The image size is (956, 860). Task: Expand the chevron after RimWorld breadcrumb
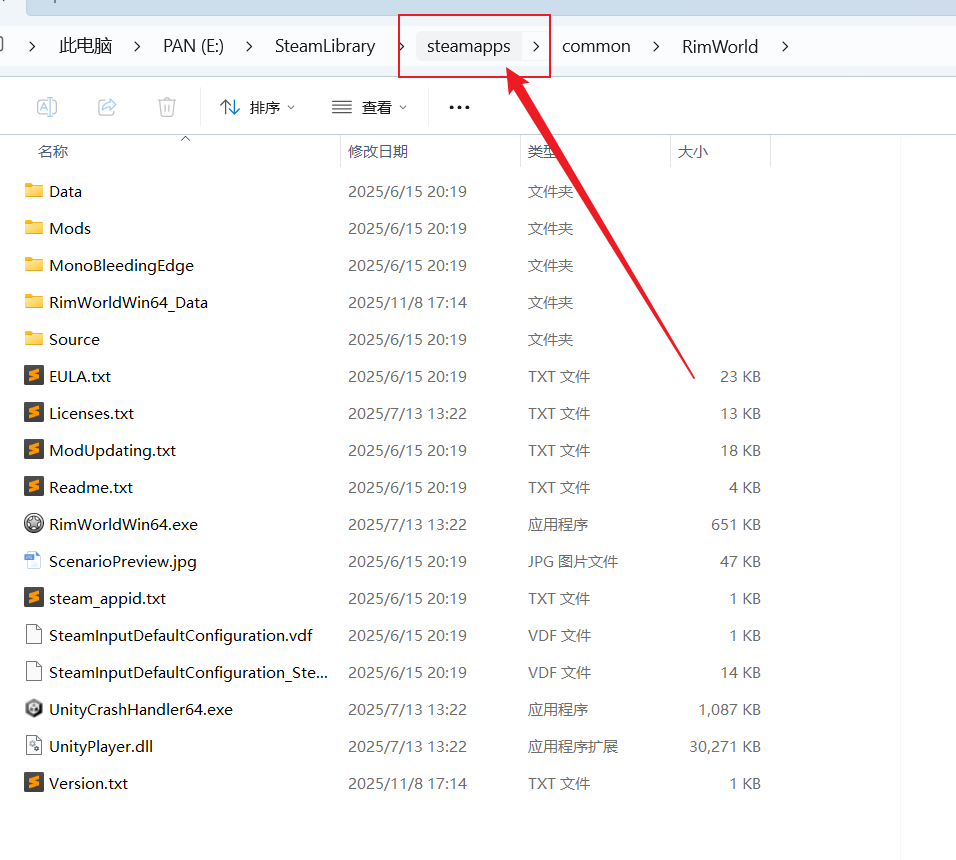785,46
